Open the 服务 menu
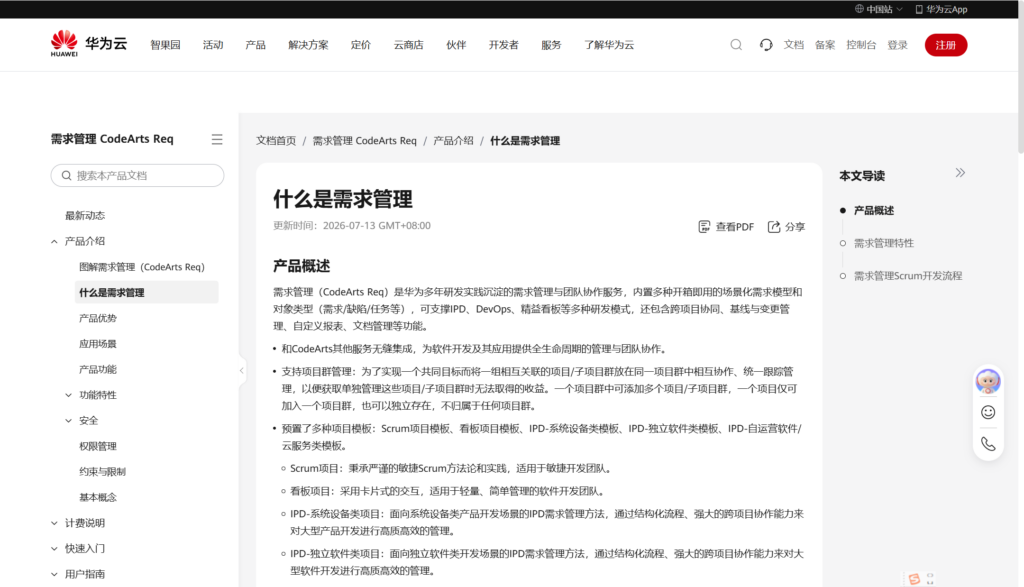 (x=551, y=44)
